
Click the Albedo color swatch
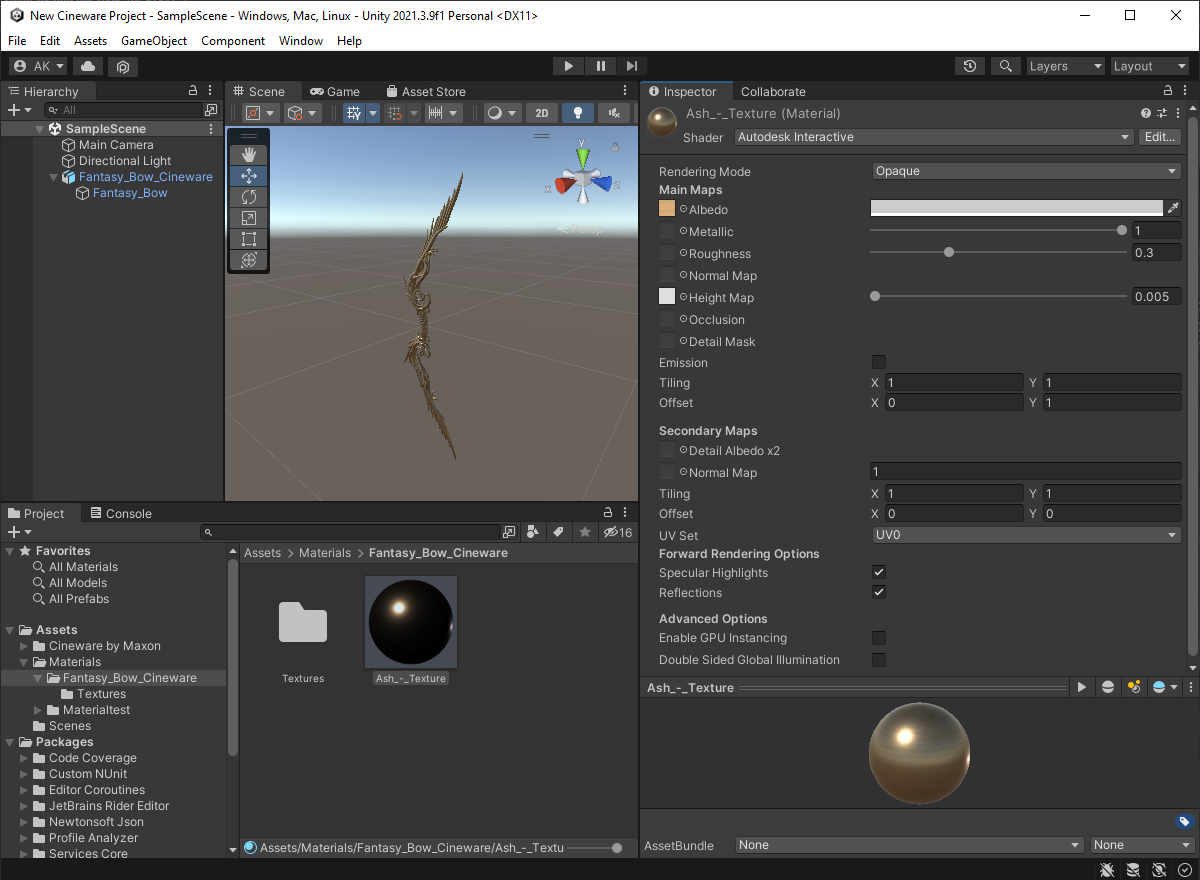coord(1017,208)
